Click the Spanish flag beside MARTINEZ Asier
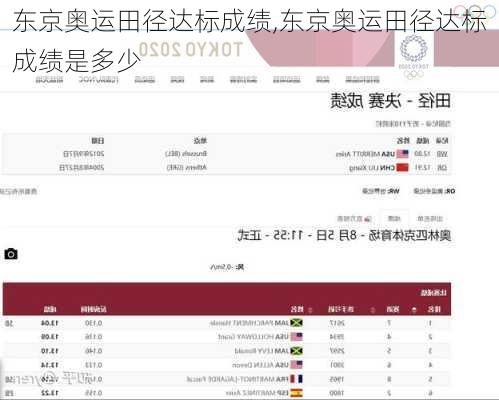The height and width of the screenshot is (400, 499). tap(296, 393)
